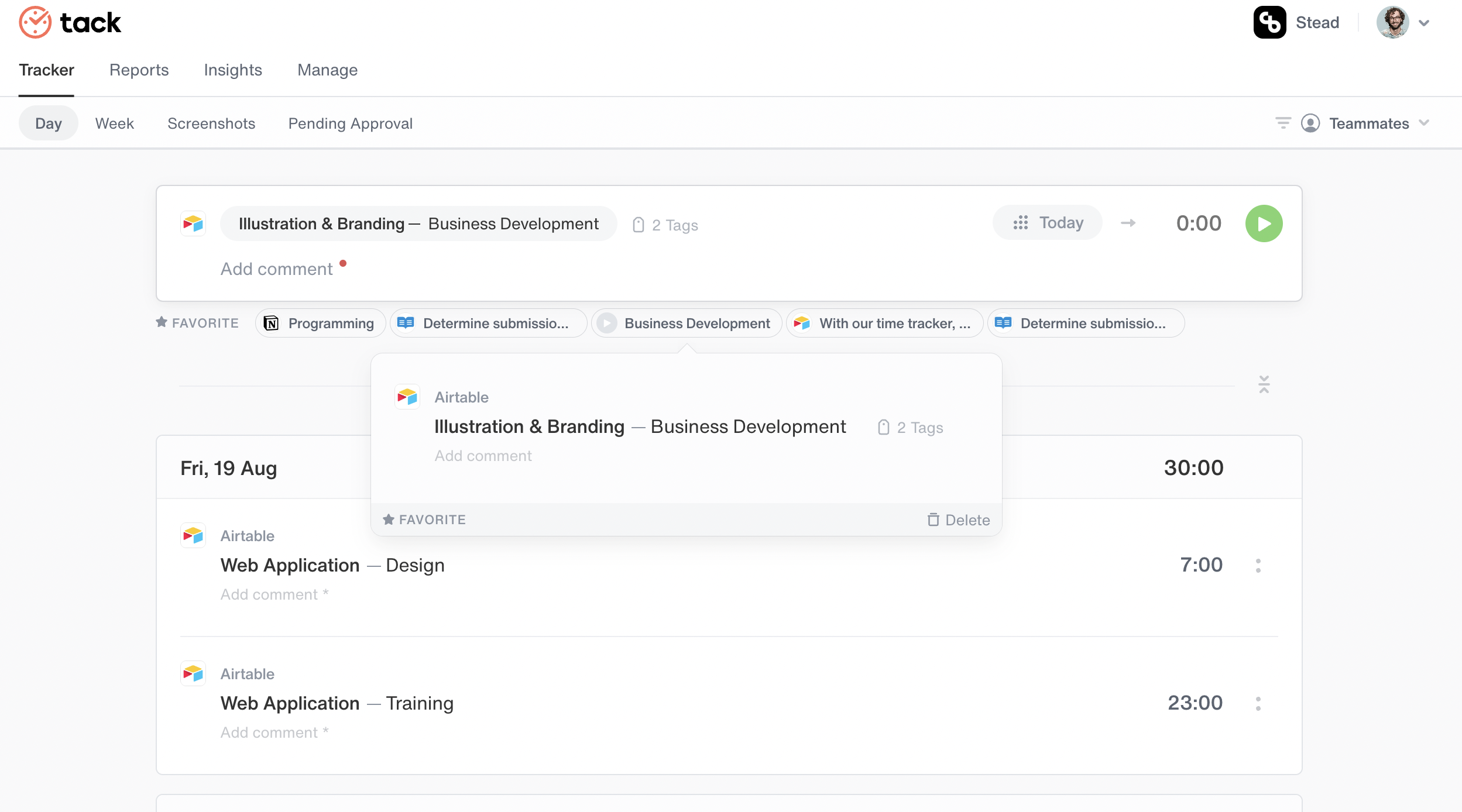This screenshot has width=1462, height=812.
Task: Click the tack logo clock icon
Action: (x=35, y=23)
